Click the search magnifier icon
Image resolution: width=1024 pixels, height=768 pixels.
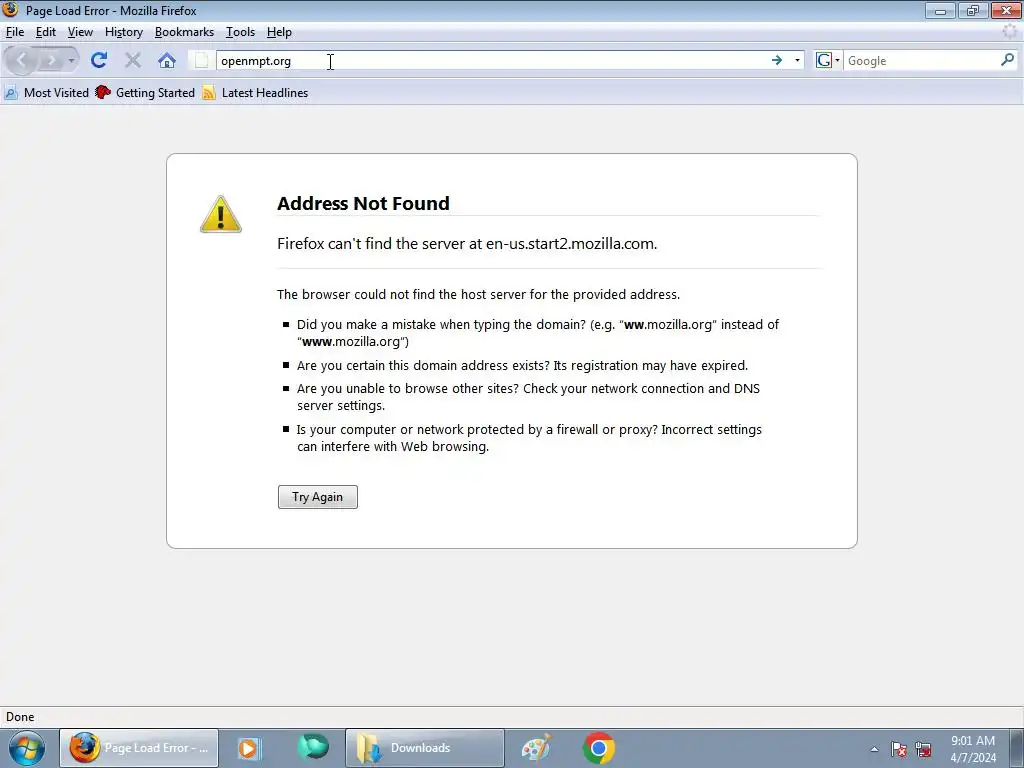click(1008, 60)
